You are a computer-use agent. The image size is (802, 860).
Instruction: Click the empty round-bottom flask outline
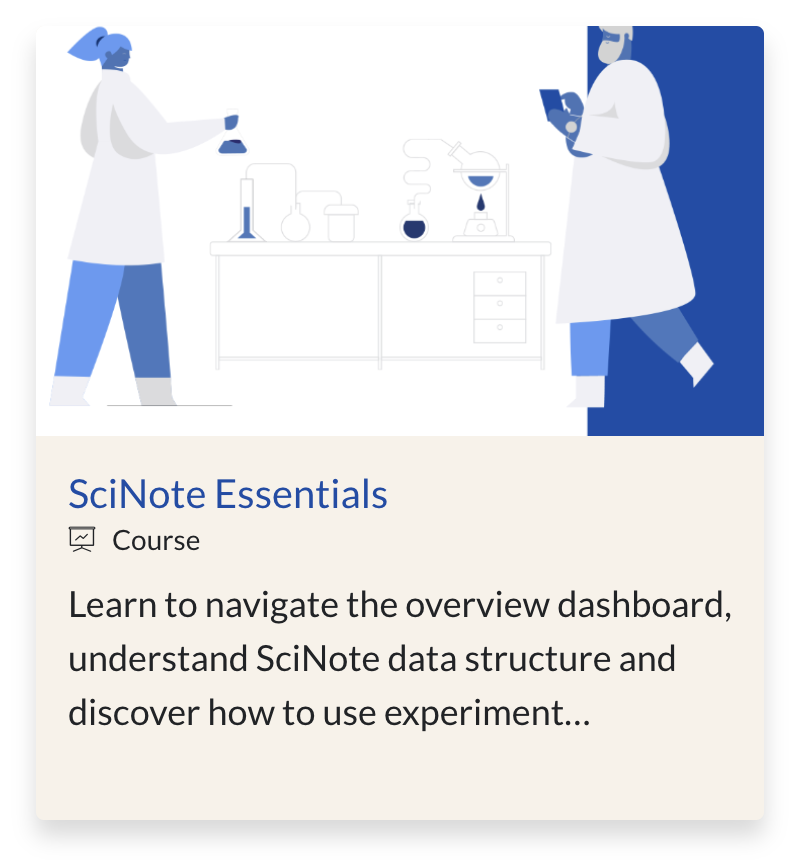tap(296, 223)
